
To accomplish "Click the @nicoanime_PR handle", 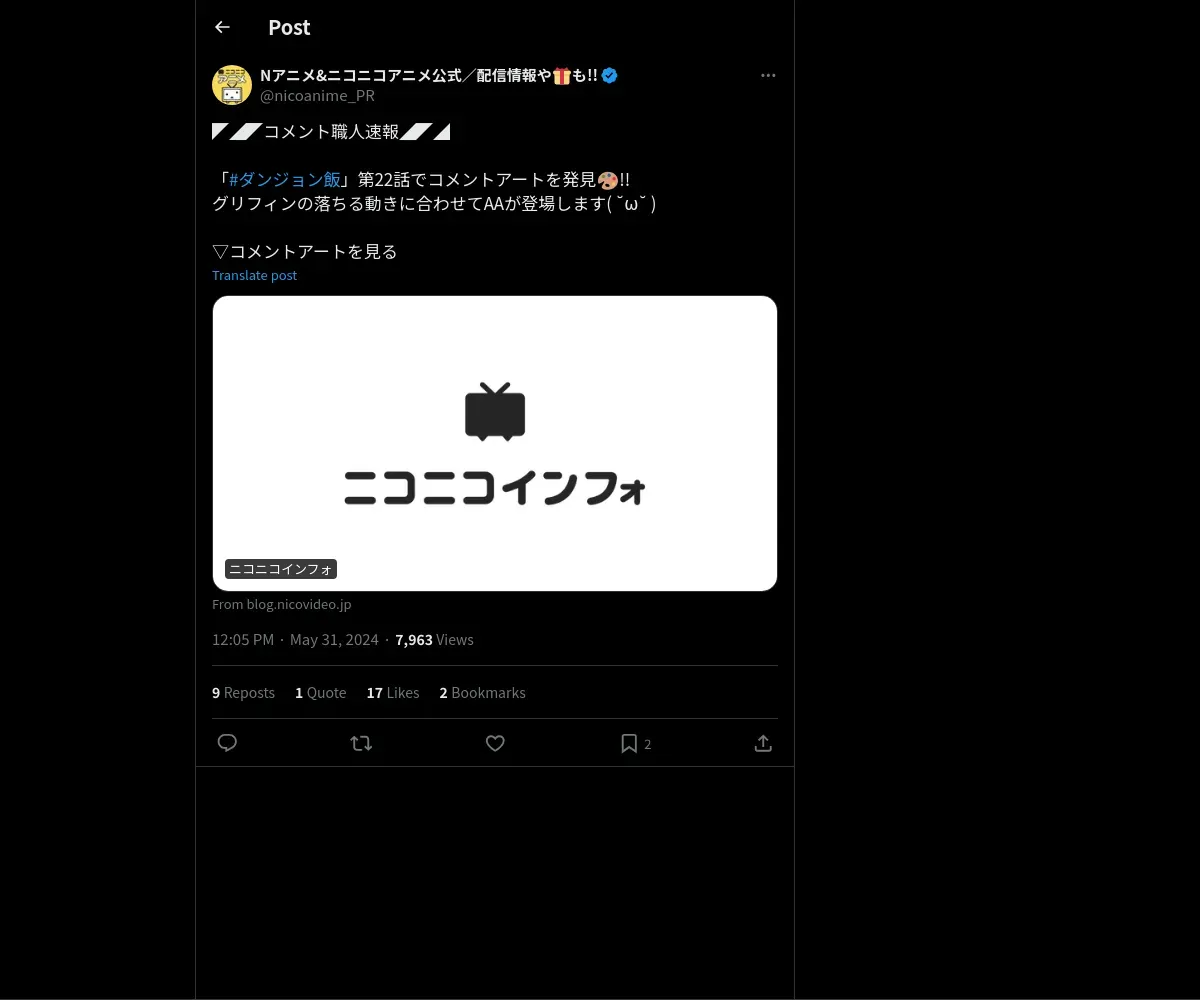I will 317,96.
